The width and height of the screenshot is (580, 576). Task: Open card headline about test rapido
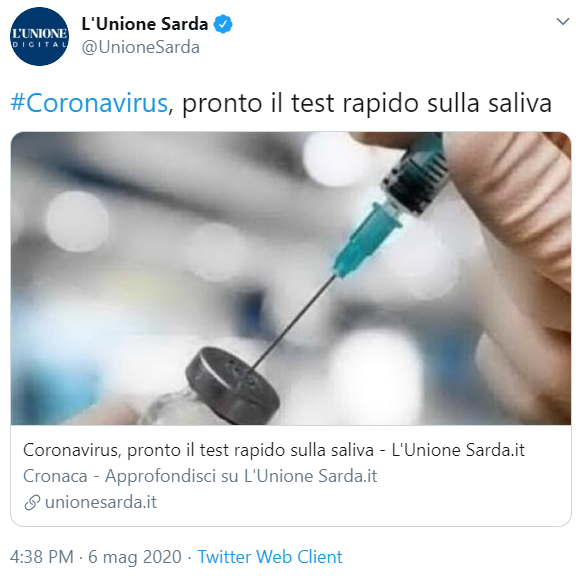pos(274,450)
